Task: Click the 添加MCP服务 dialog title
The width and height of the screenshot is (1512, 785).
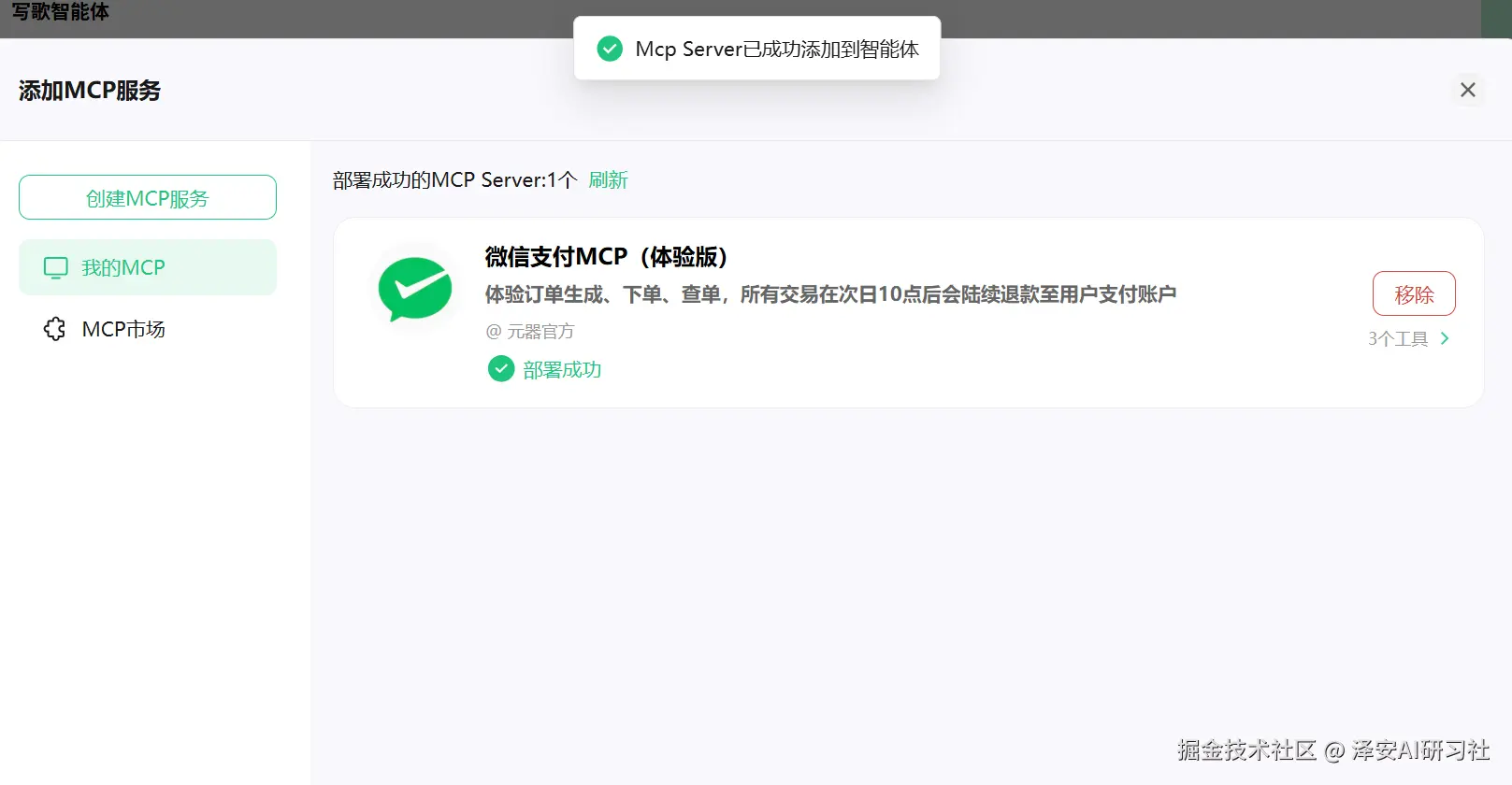Action: [90, 91]
